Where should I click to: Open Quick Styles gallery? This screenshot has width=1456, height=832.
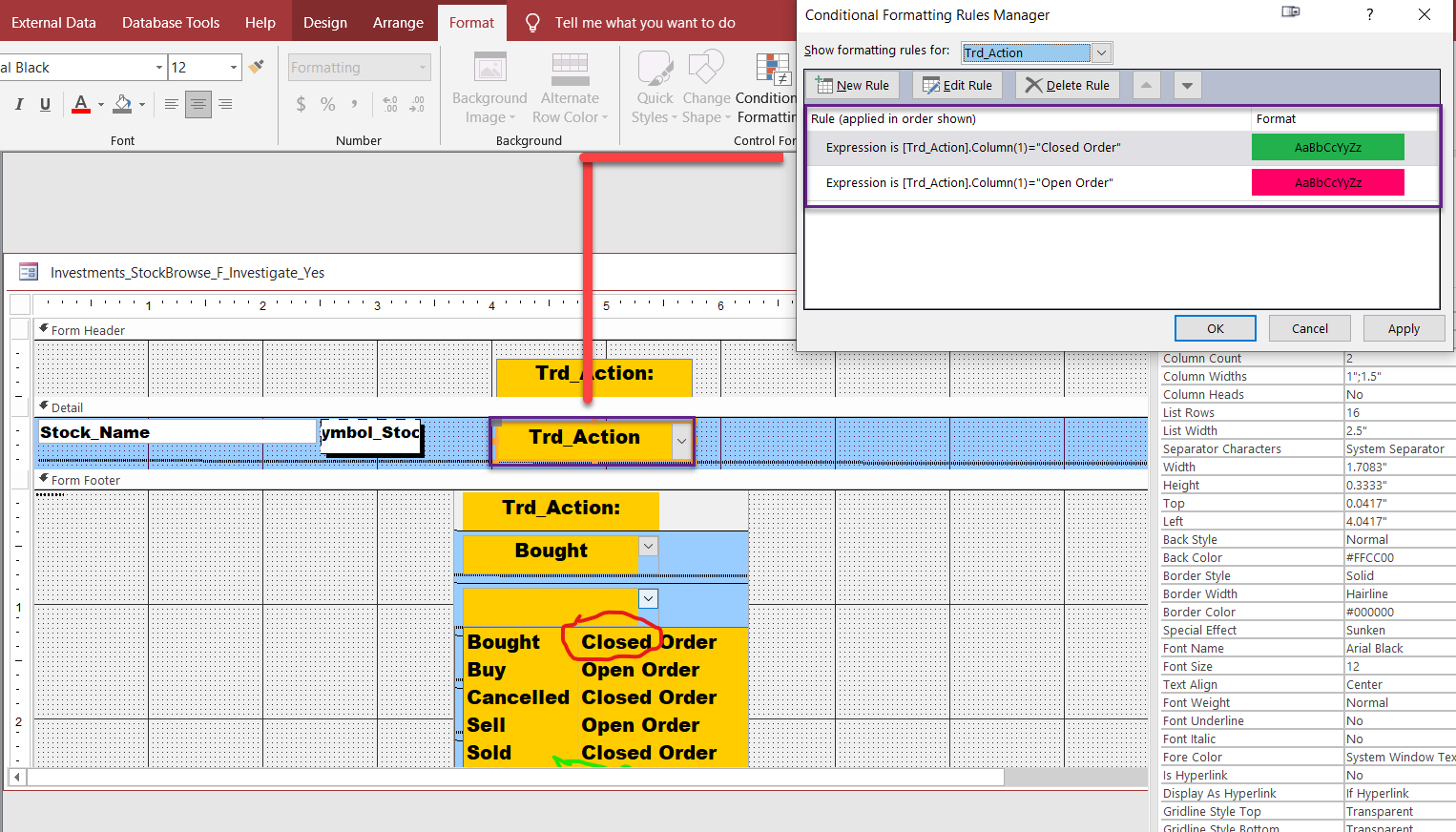tap(655, 88)
